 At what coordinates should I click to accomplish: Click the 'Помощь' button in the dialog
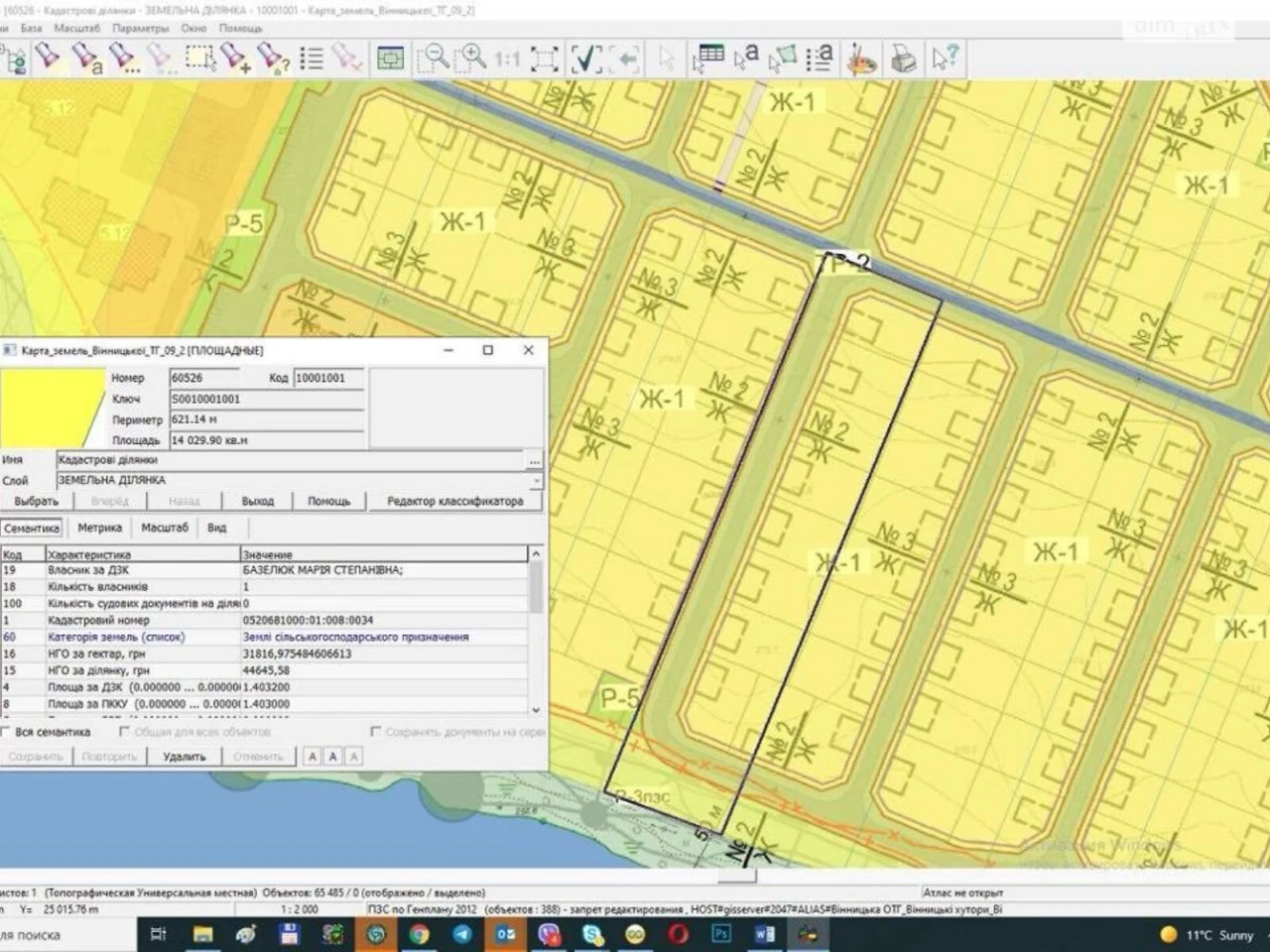[x=328, y=502]
